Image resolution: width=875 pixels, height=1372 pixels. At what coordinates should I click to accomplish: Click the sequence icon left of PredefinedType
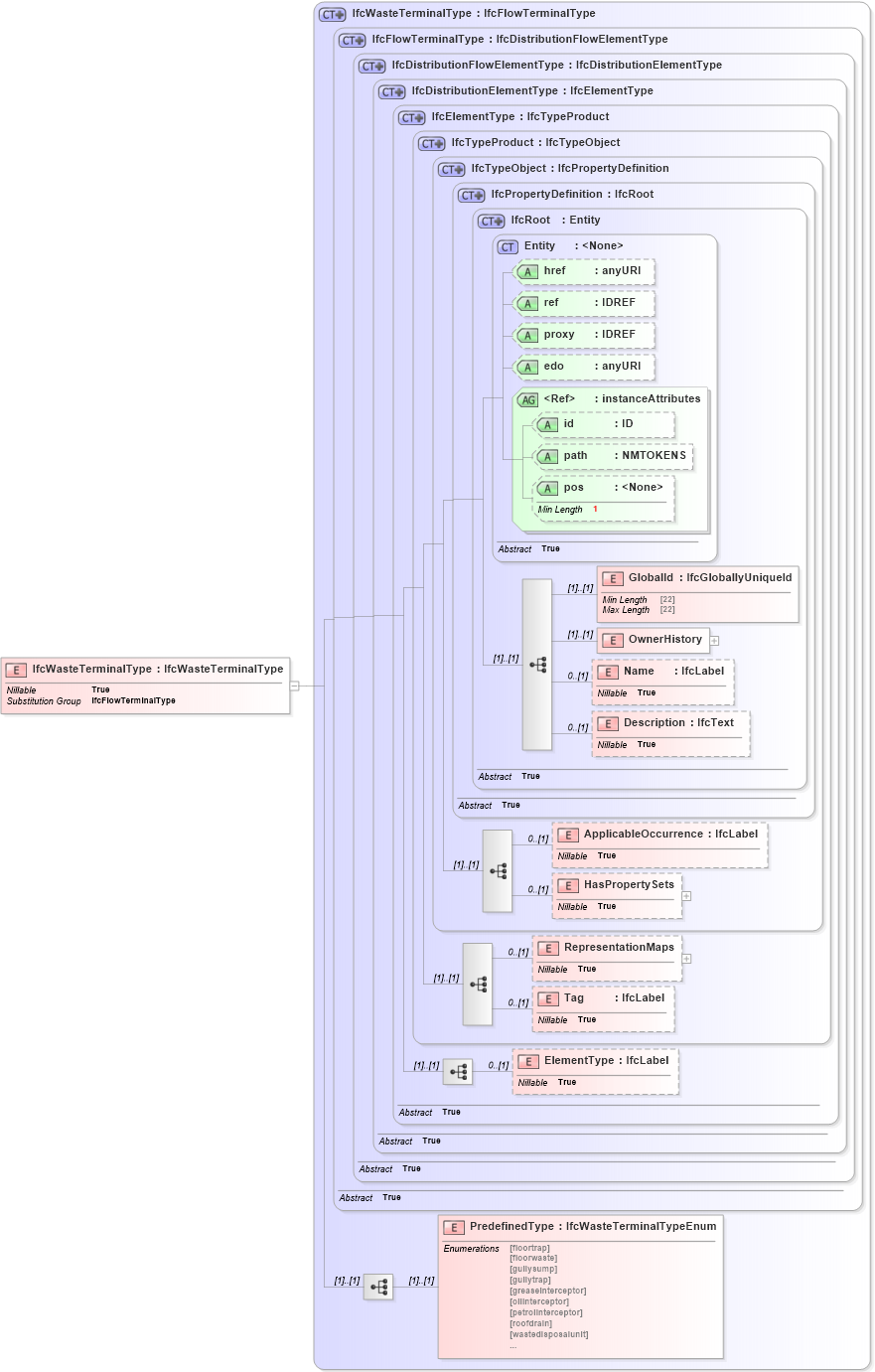pos(378,1287)
